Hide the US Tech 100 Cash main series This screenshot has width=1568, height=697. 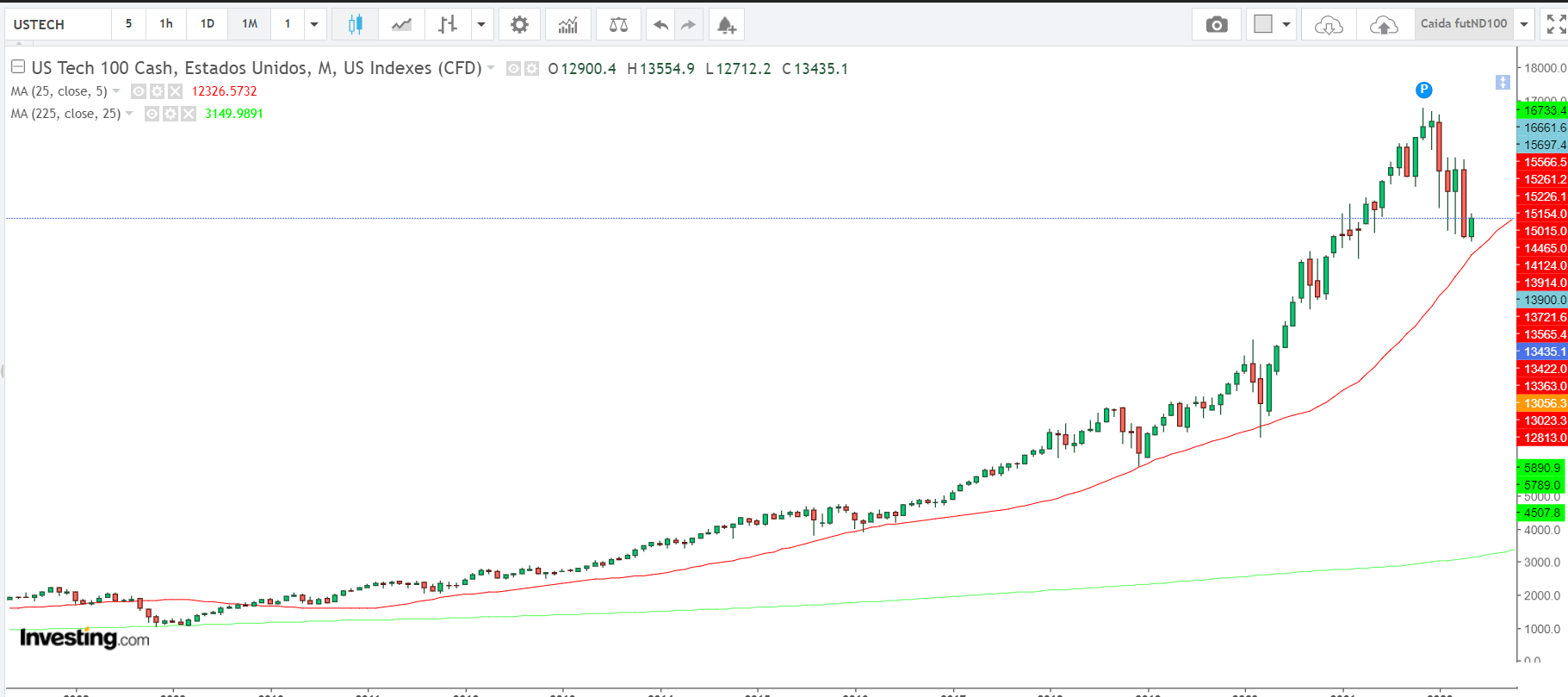point(513,69)
